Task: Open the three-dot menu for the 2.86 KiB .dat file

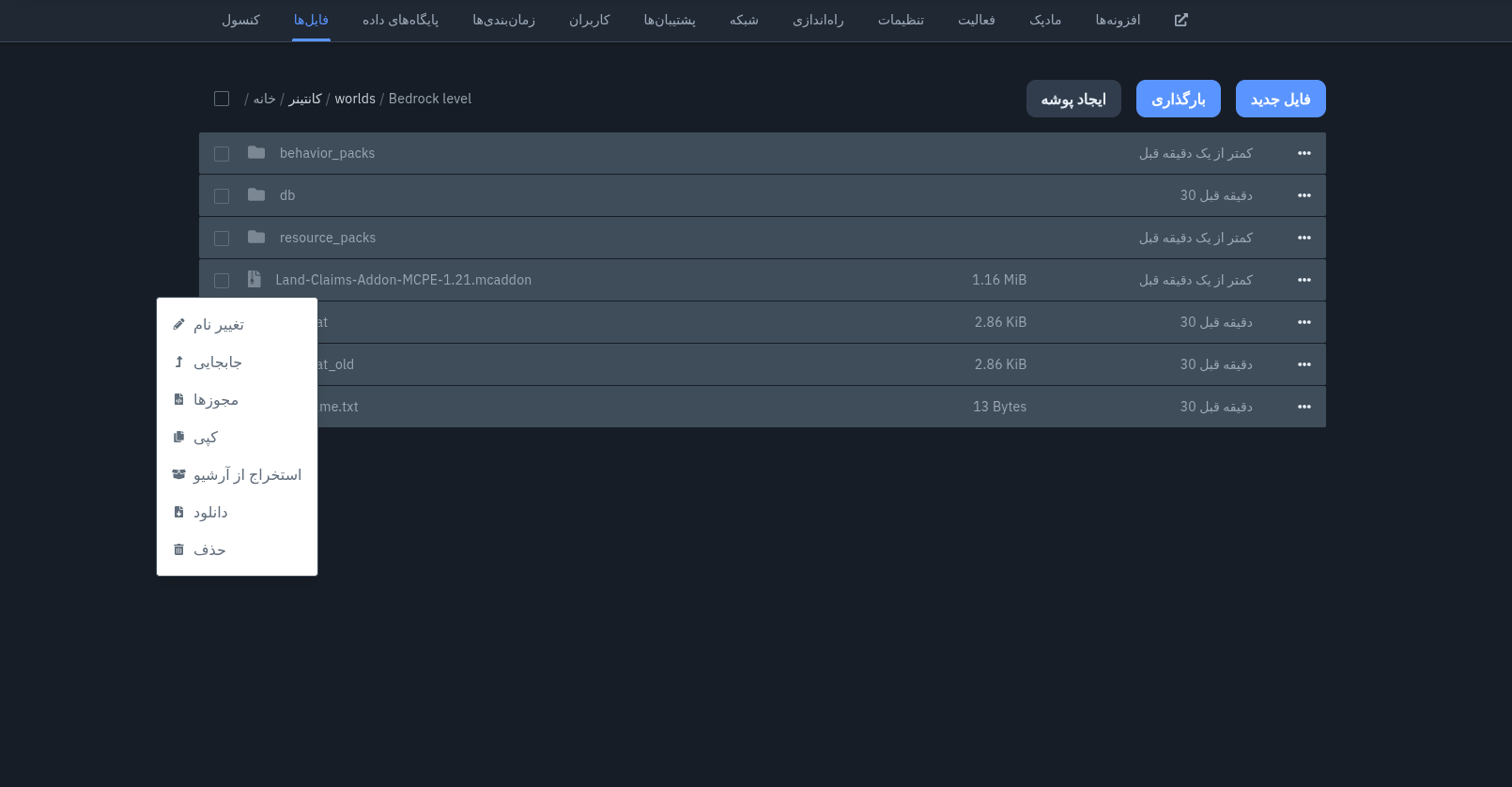Action: pos(1304,322)
